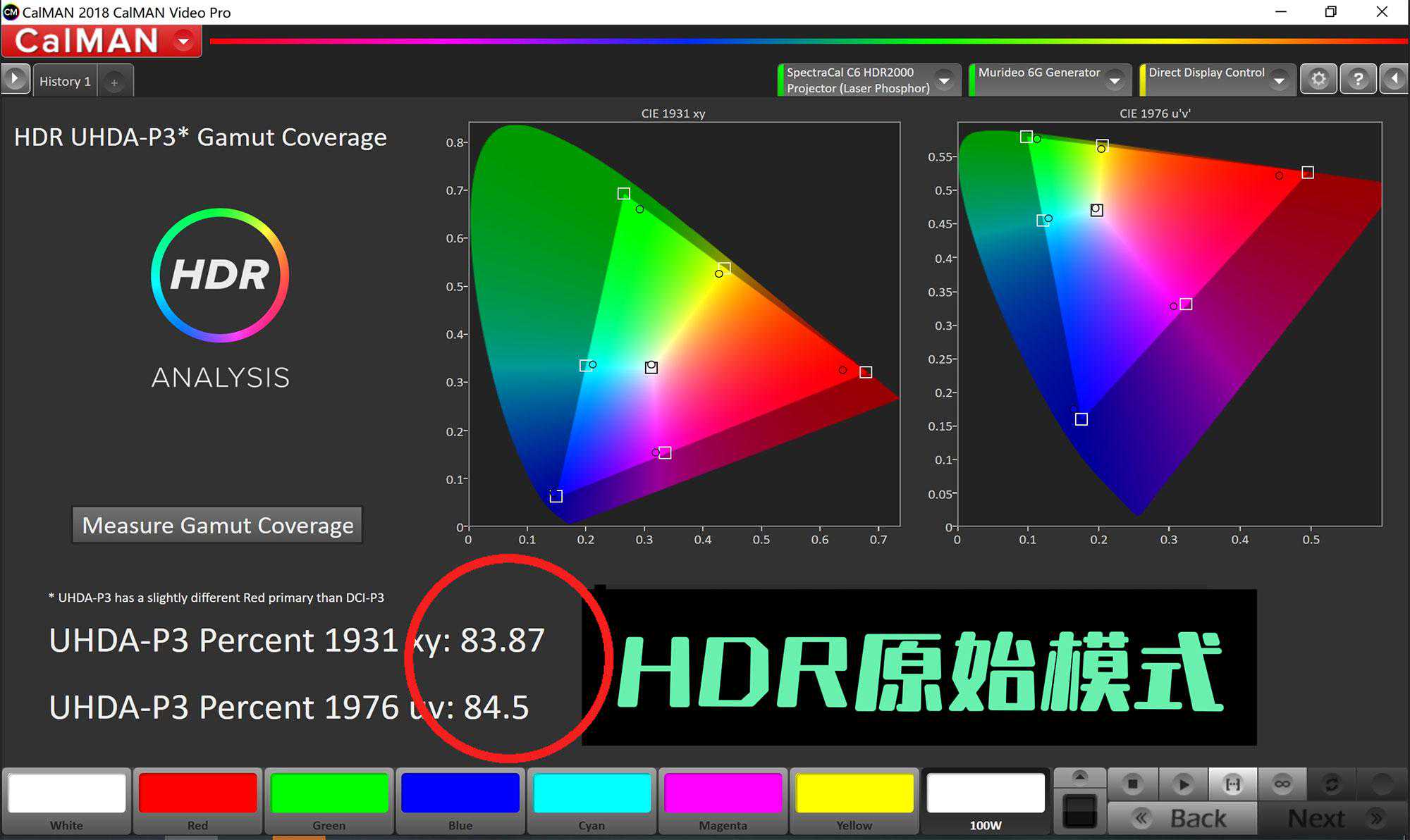This screenshot has height=840, width=1410.
Task: Open the settings gear icon
Action: pyautogui.click(x=1318, y=79)
